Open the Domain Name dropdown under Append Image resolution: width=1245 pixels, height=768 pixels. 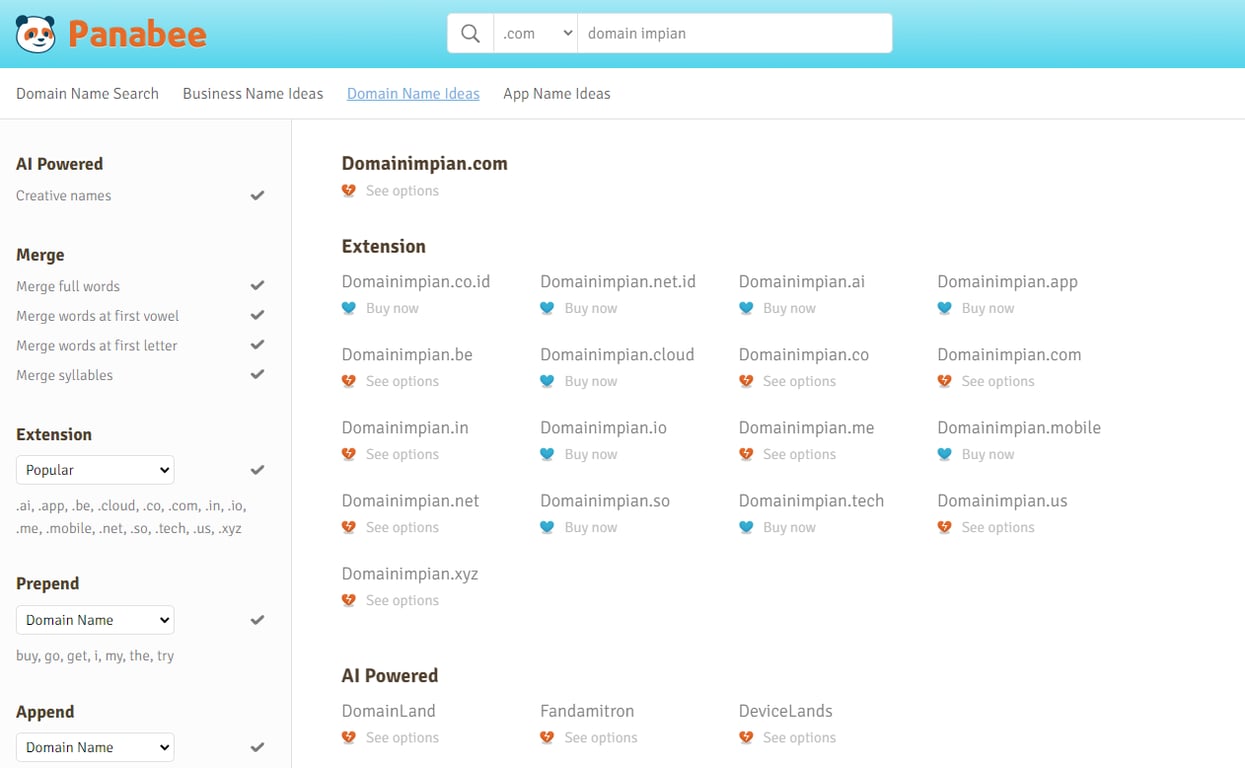(x=95, y=747)
